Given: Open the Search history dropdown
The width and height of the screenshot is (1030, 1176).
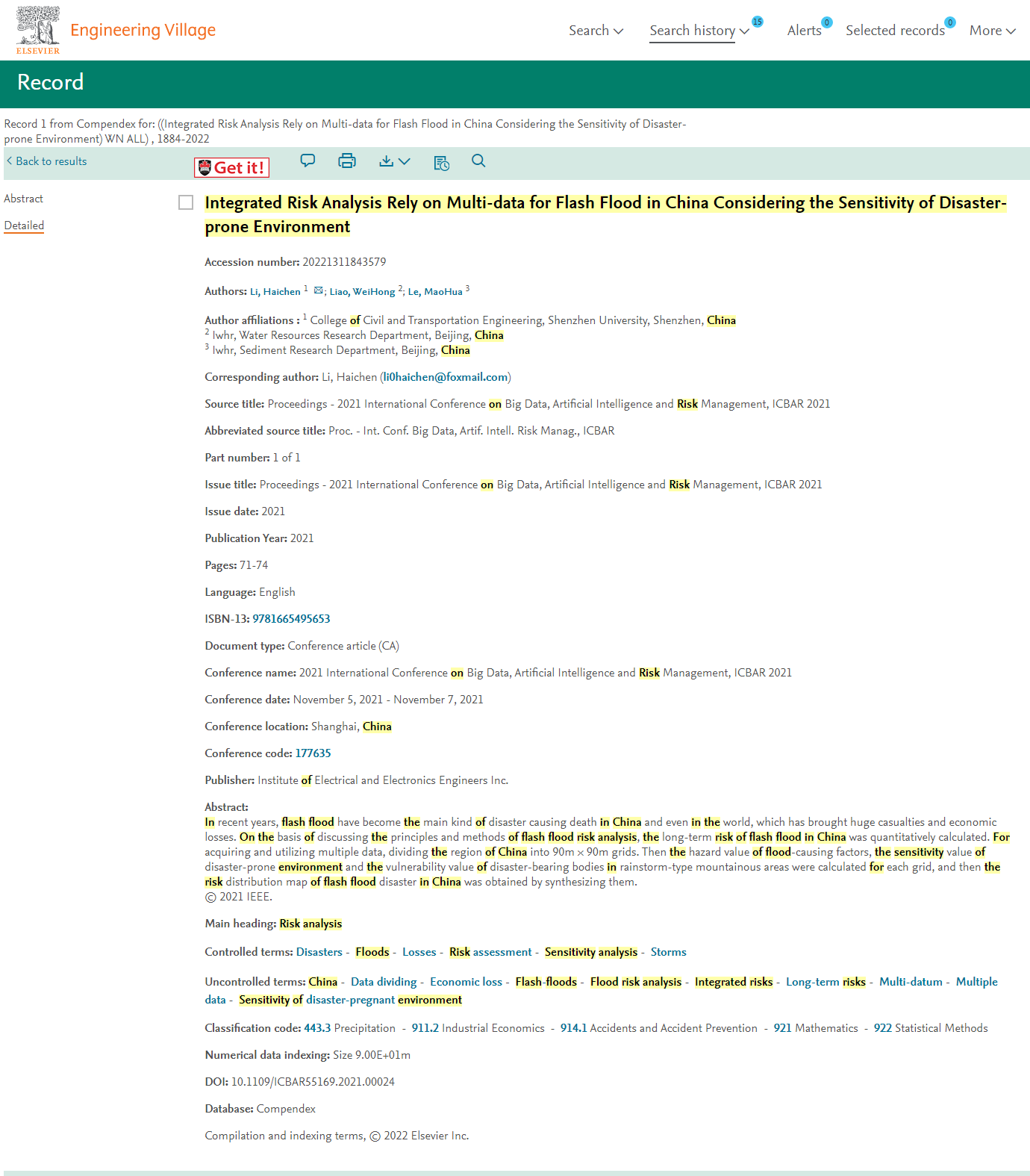Looking at the screenshot, I should [x=699, y=31].
